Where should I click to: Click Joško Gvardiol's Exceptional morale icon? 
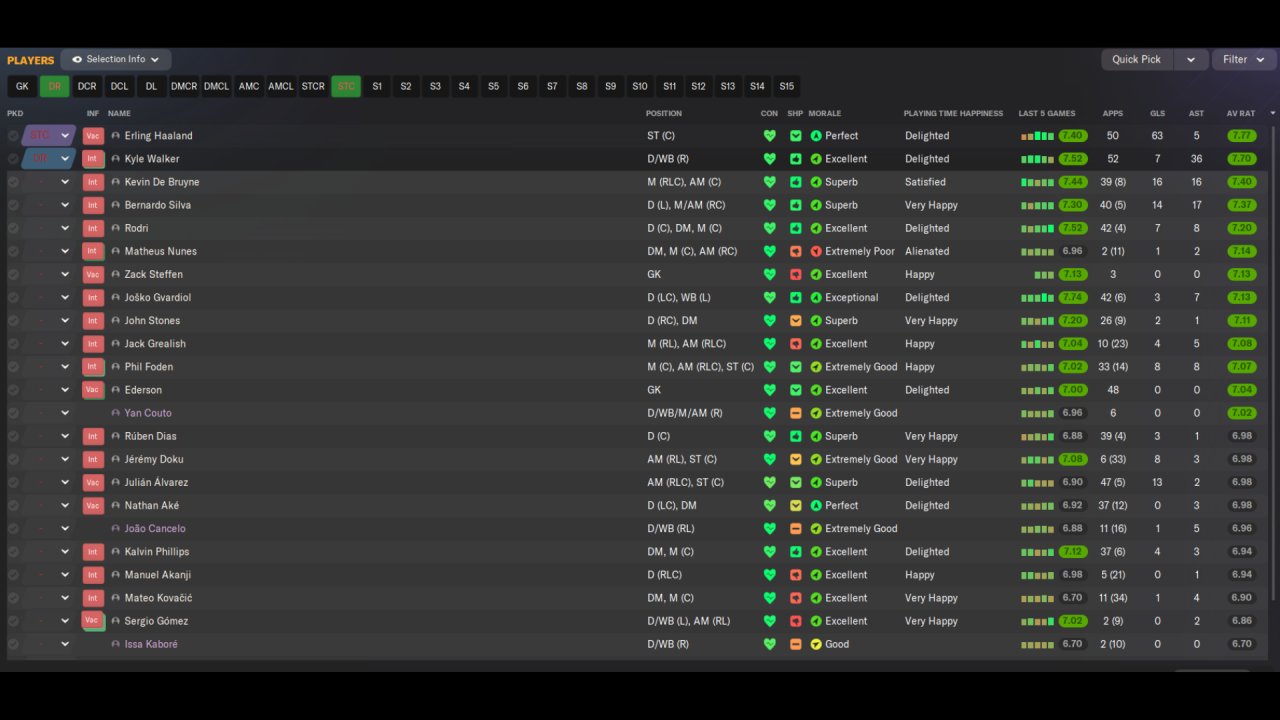(816, 297)
